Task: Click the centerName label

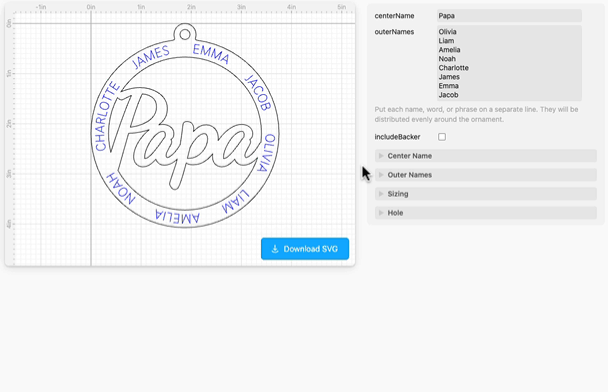Action: point(394,16)
